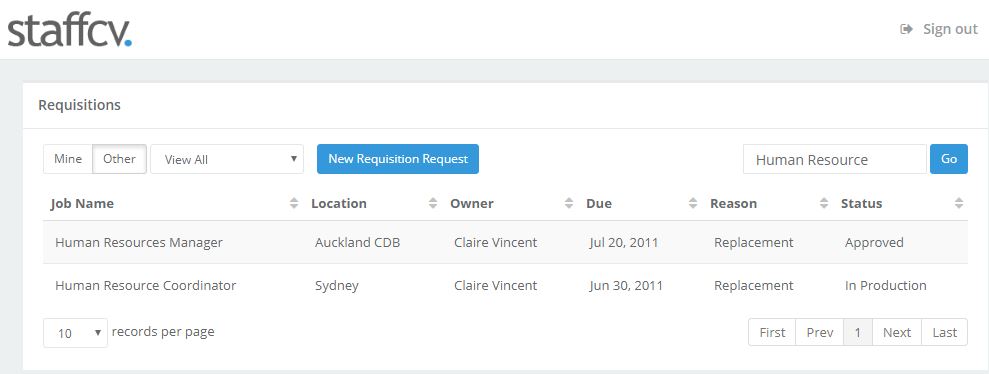Go to the First page
The image size is (989, 374).
(772, 332)
